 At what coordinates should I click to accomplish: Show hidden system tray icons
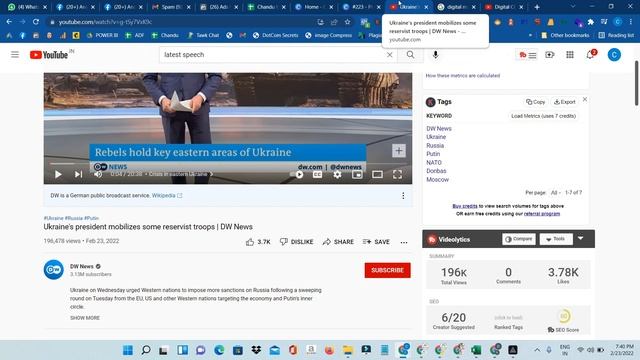point(537,350)
